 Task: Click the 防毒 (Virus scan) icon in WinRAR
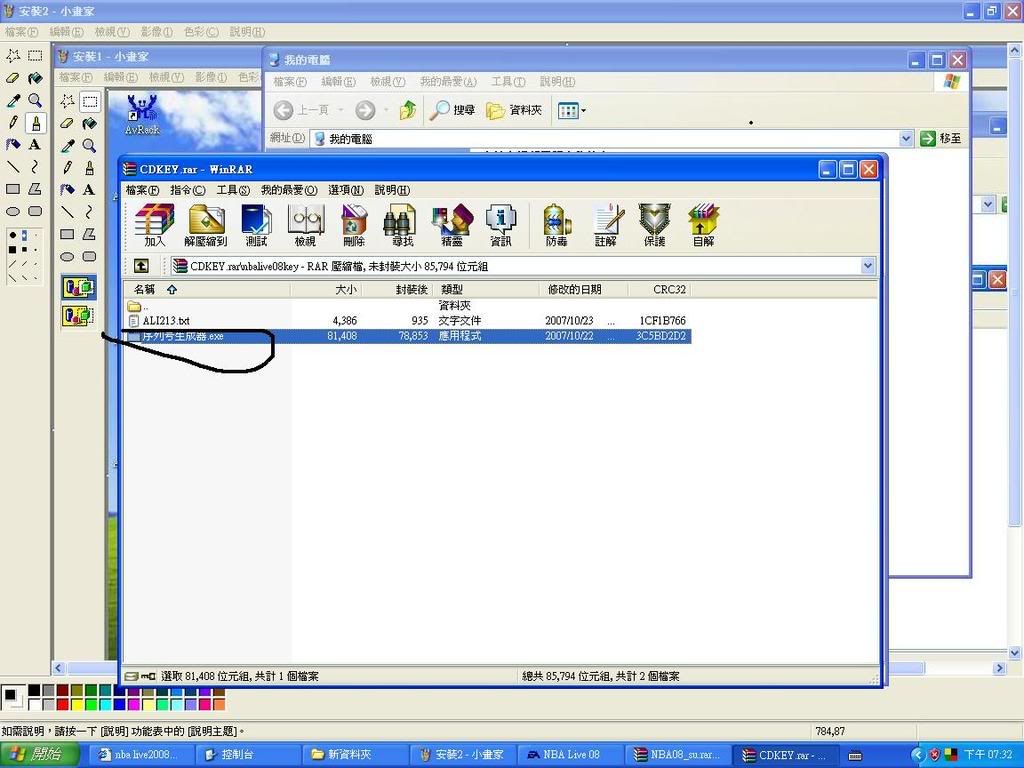(556, 225)
